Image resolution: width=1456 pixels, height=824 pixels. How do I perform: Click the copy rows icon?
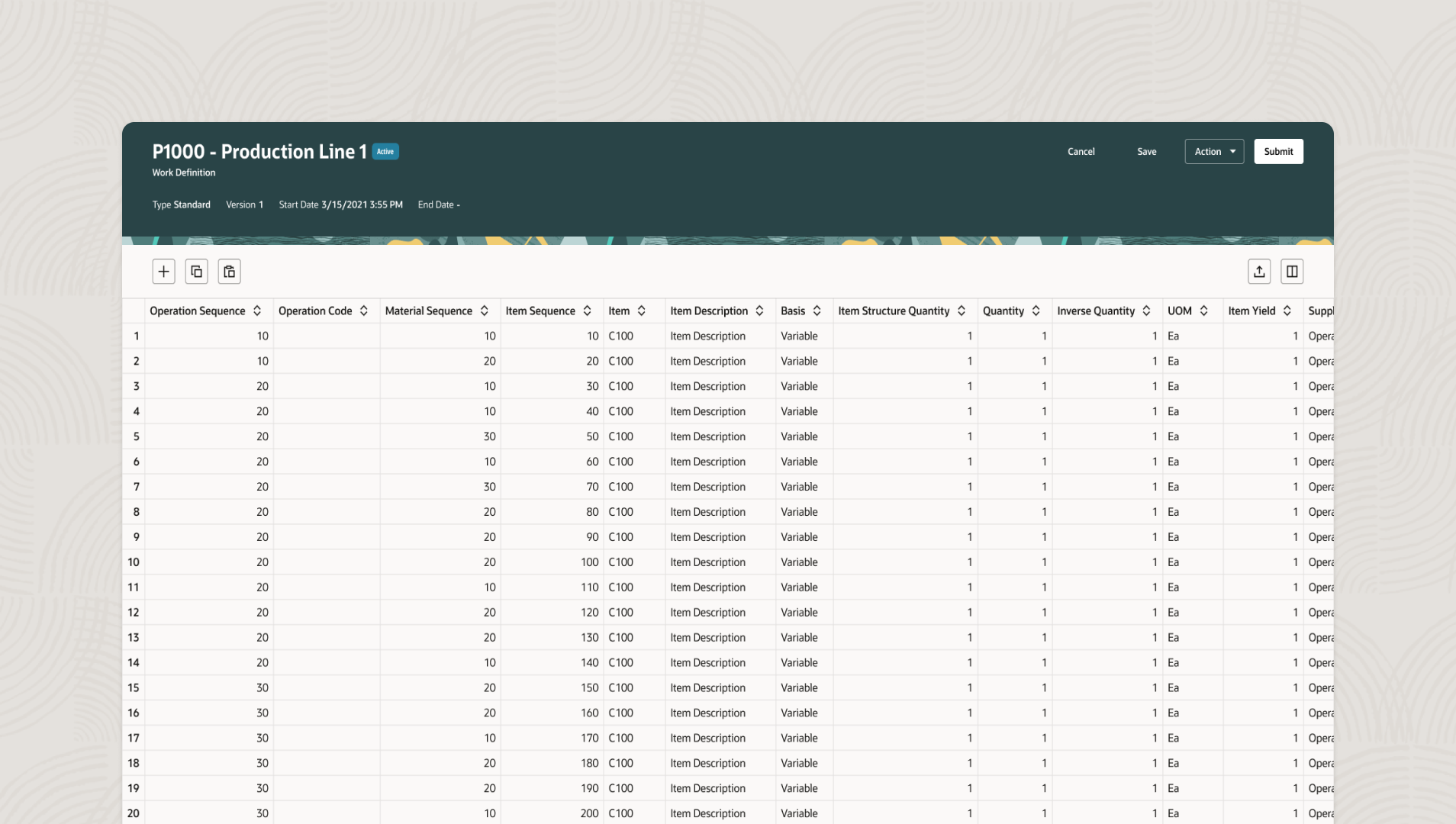pyautogui.click(x=196, y=272)
